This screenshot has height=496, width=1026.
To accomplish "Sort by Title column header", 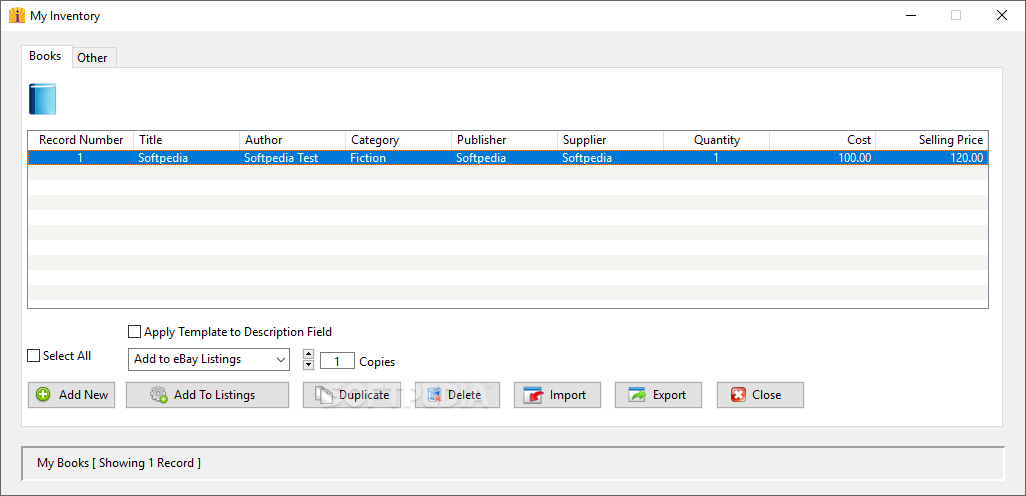I will tap(187, 140).
